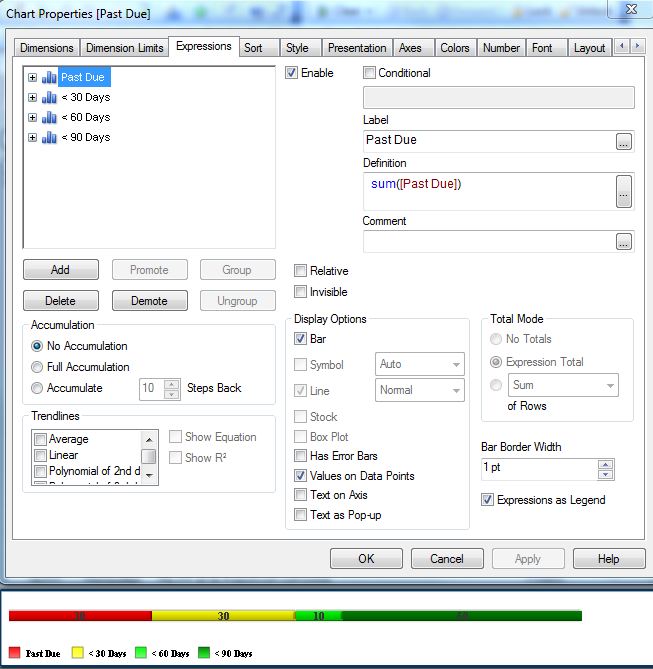This screenshot has width=653, height=669.
Task: Open Help for chart properties
Action: click(x=609, y=559)
